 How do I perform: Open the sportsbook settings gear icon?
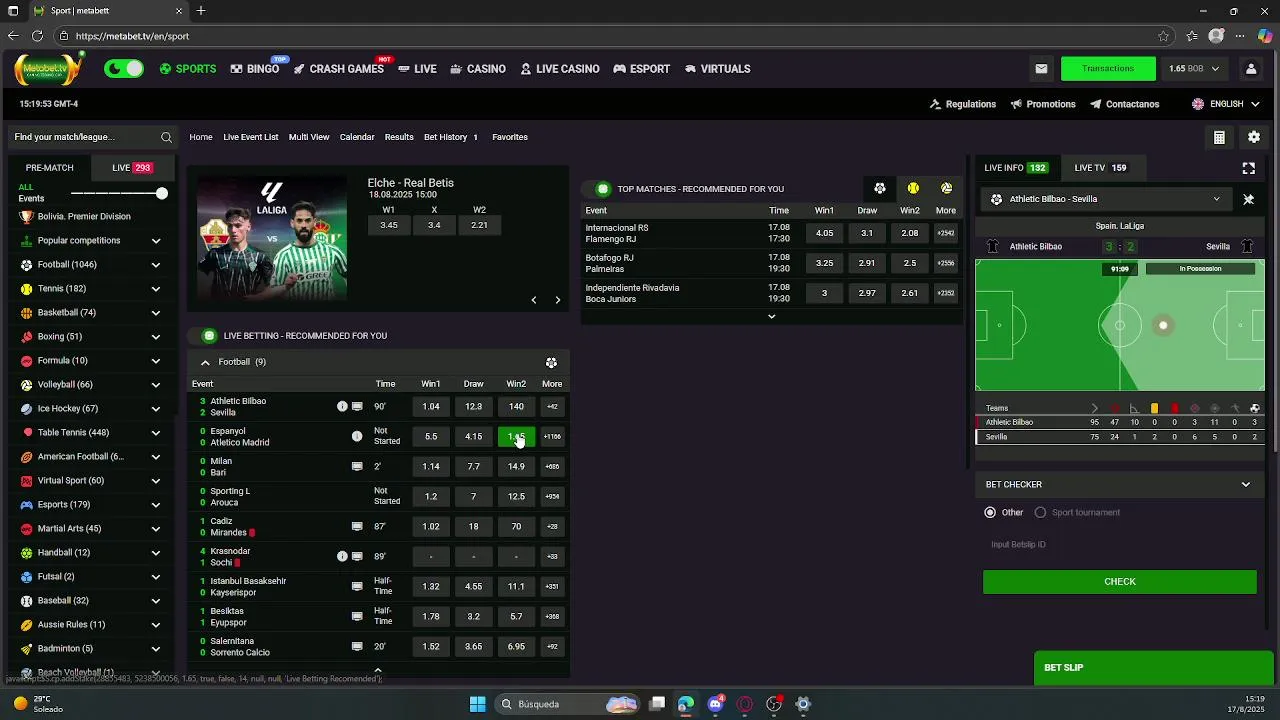1254,138
